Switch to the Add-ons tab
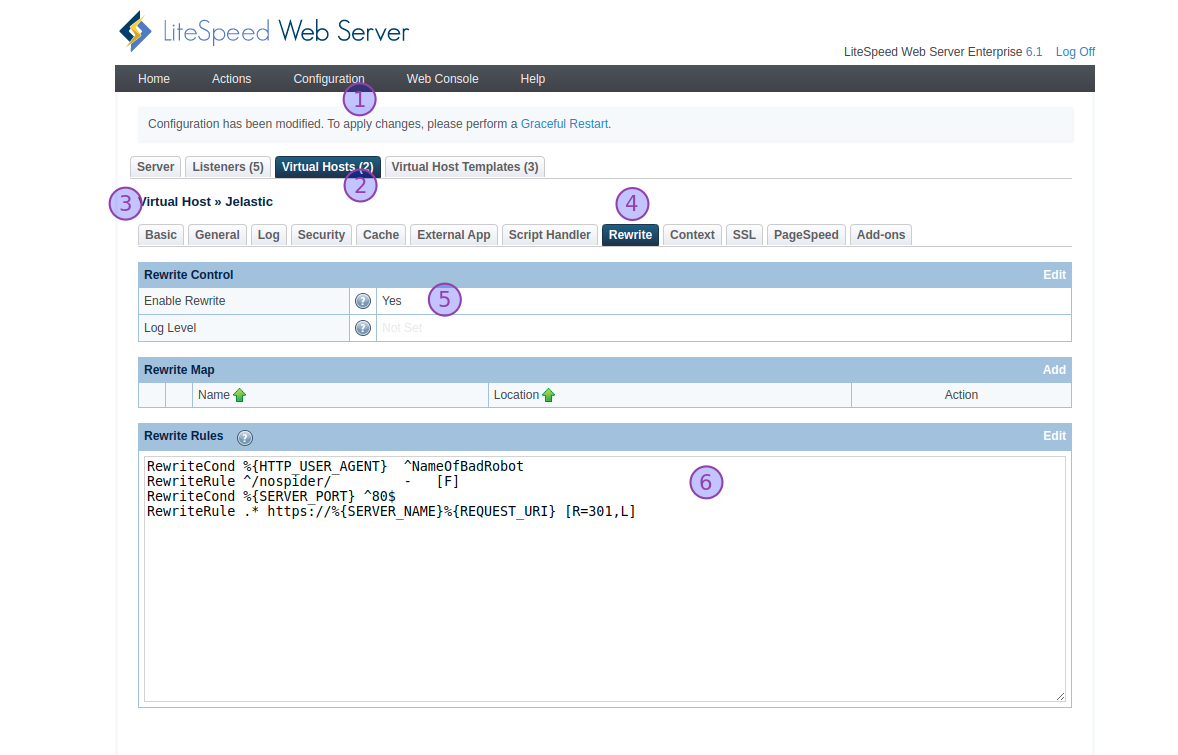 click(x=881, y=235)
